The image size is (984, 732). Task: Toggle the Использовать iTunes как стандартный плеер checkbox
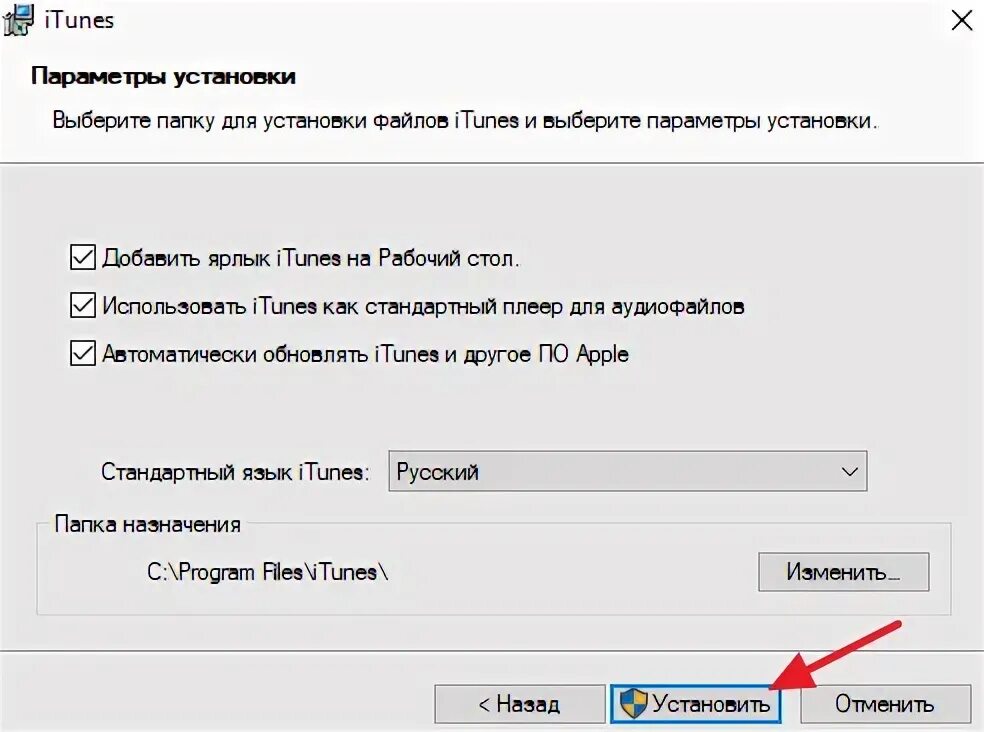tap(83, 306)
